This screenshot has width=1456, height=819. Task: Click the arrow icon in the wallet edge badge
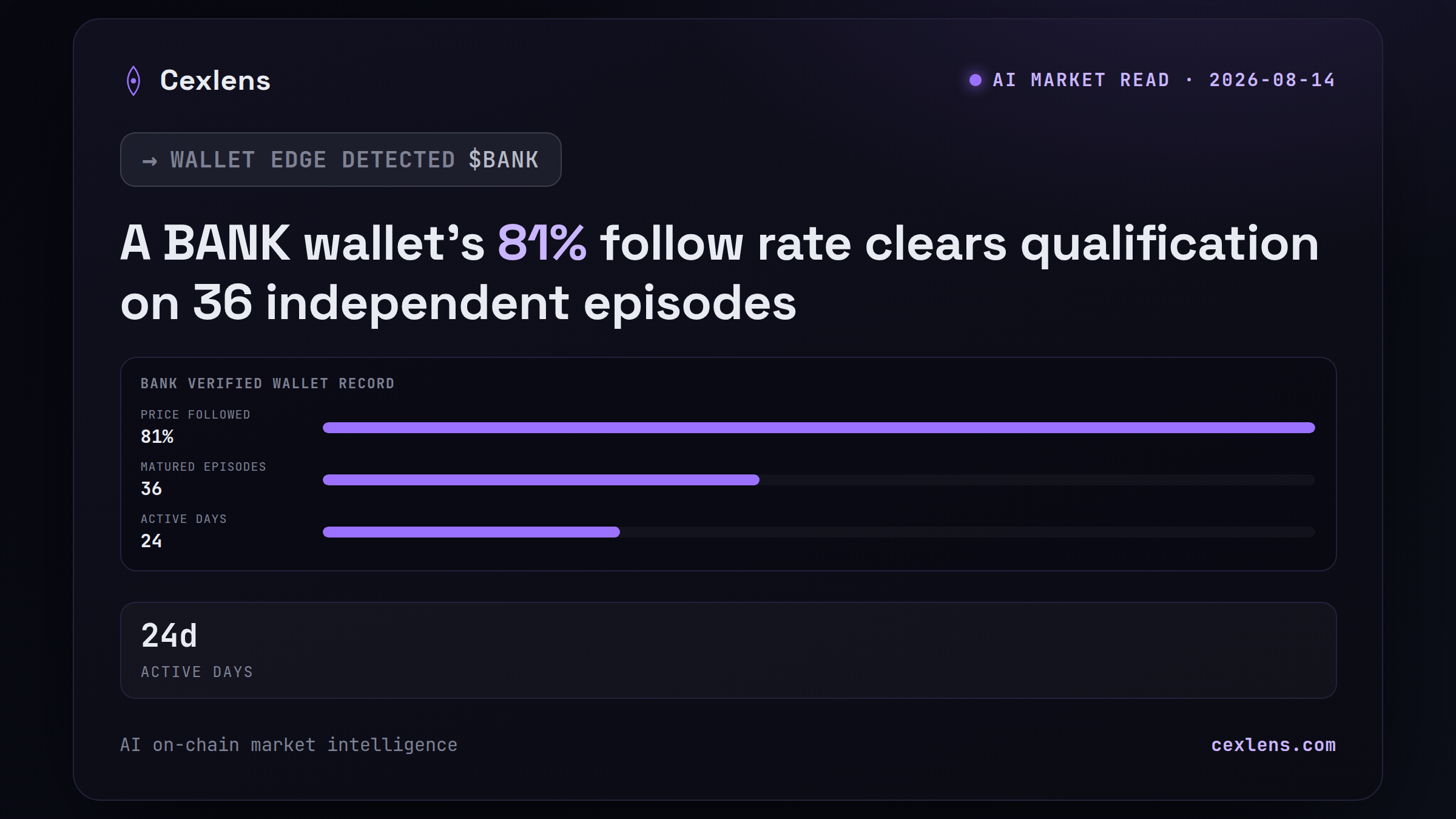[x=150, y=161]
